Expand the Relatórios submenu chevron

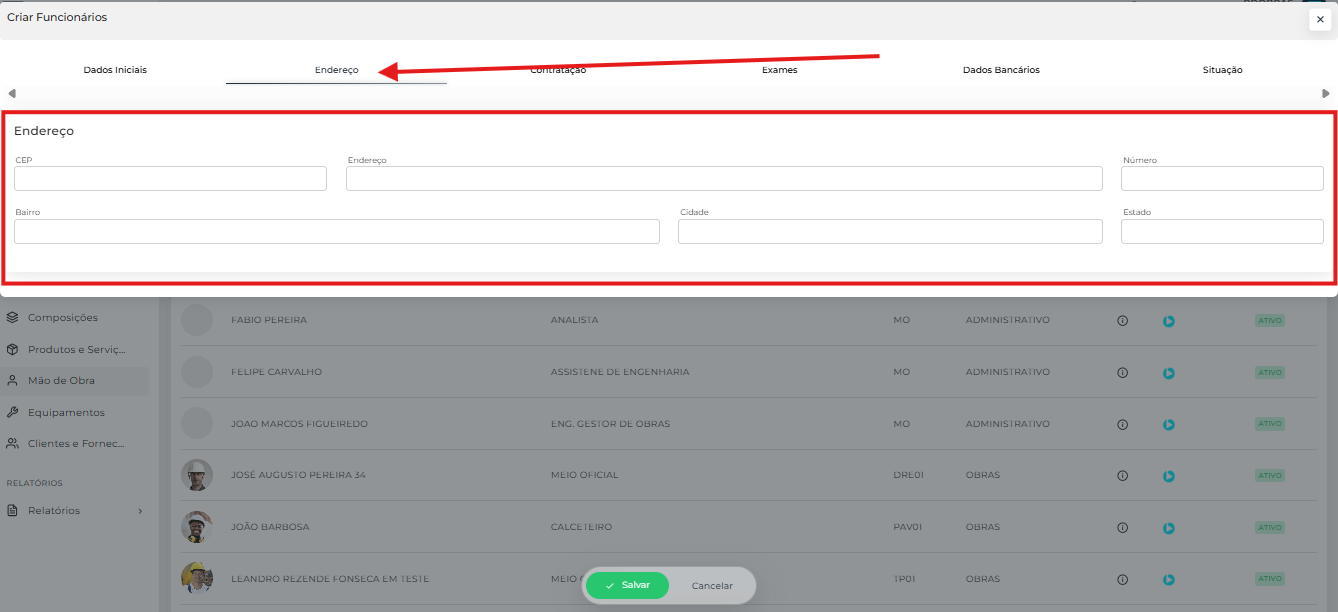coord(140,511)
